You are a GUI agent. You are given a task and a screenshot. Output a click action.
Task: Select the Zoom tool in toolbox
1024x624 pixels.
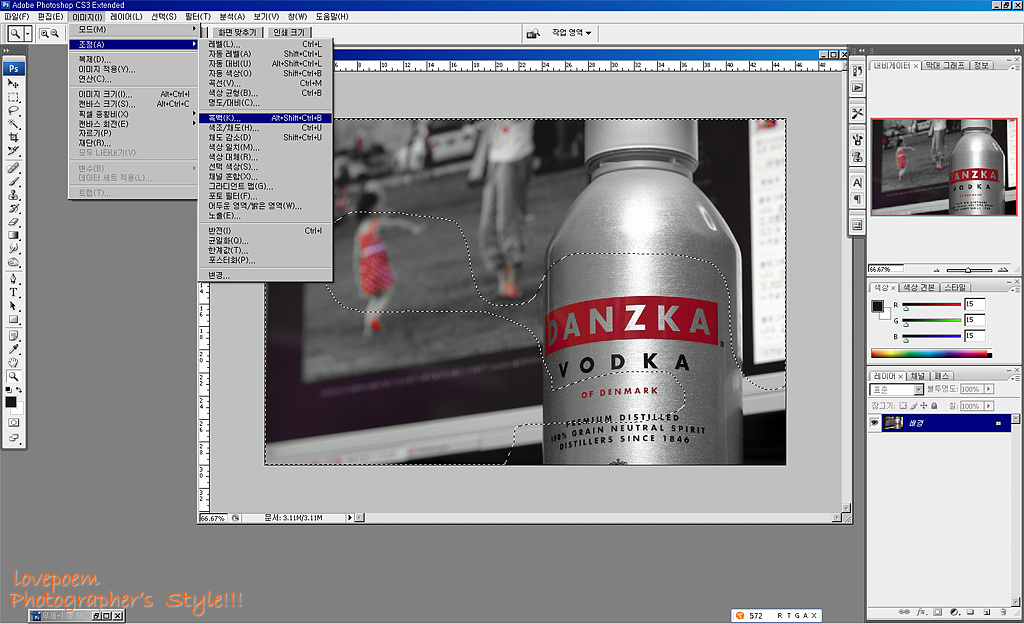tap(13, 376)
